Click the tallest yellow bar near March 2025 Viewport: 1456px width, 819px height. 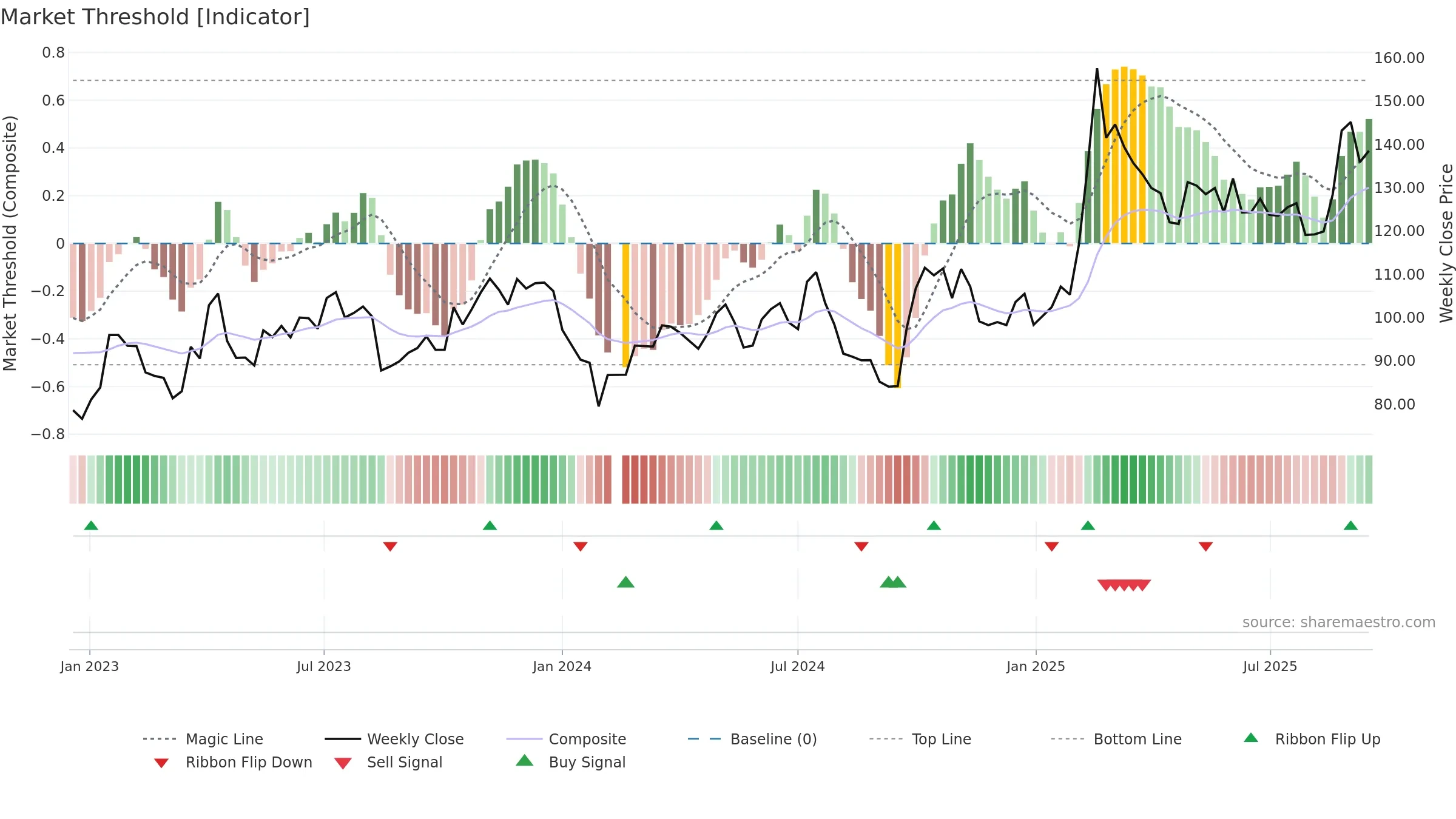pos(1124,155)
